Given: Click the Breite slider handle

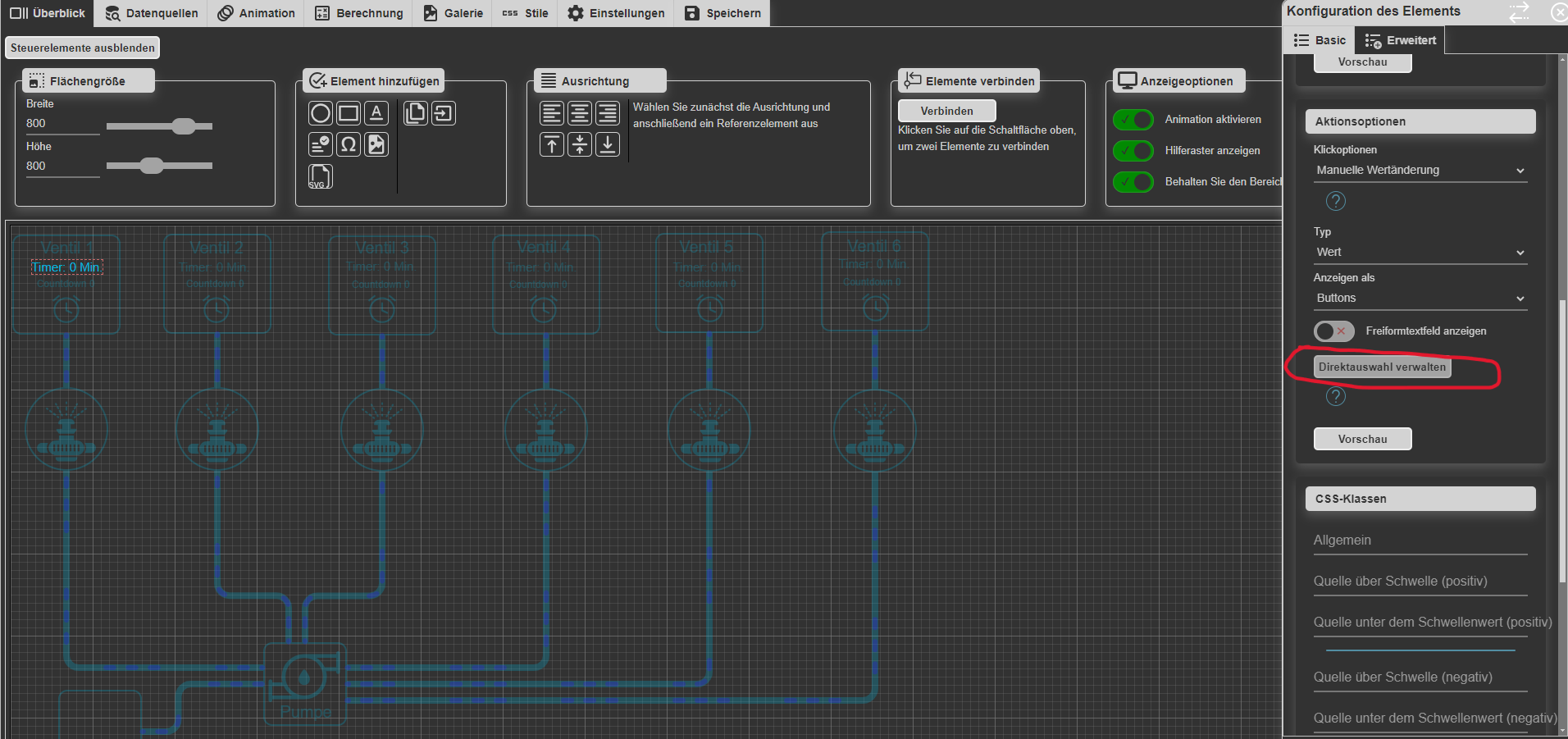Looking at the screenshot, I should pos(185,125).
